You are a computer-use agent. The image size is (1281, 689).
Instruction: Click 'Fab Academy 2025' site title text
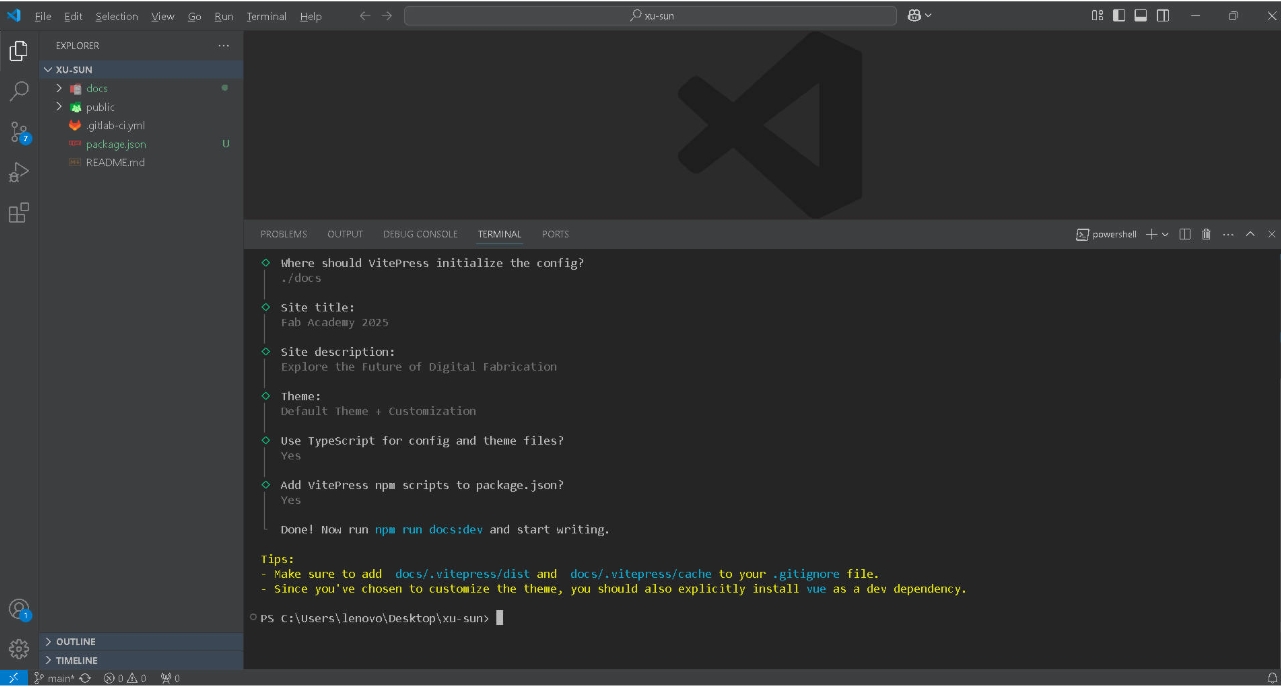334,322
